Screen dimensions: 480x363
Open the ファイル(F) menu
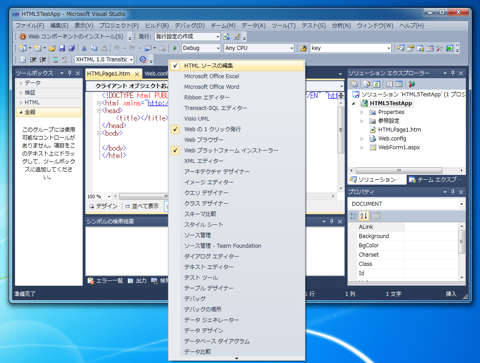pyautogui.click(x=30, y=26)
